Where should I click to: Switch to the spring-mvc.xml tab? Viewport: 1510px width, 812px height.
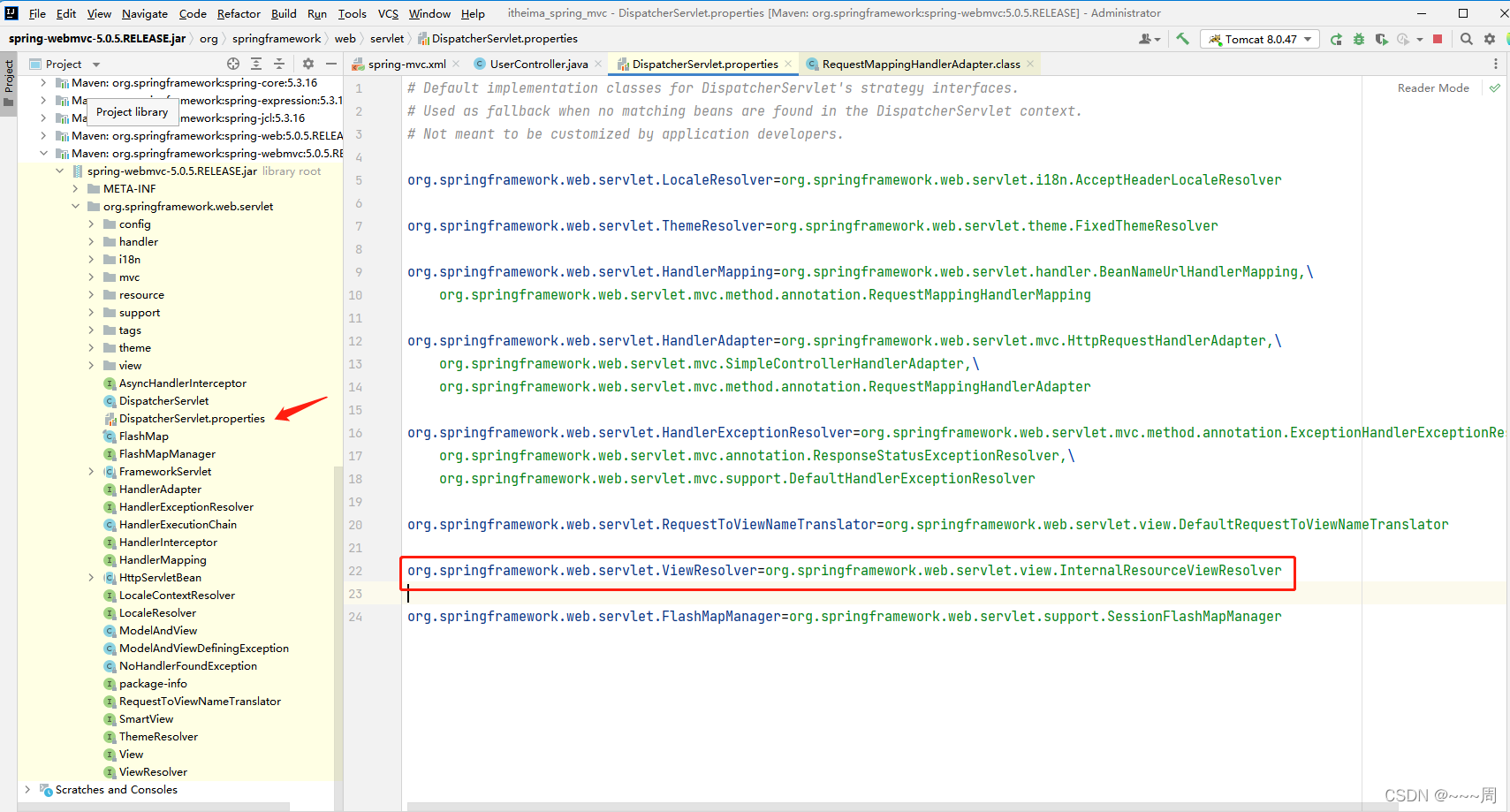(x=406, y=64)
